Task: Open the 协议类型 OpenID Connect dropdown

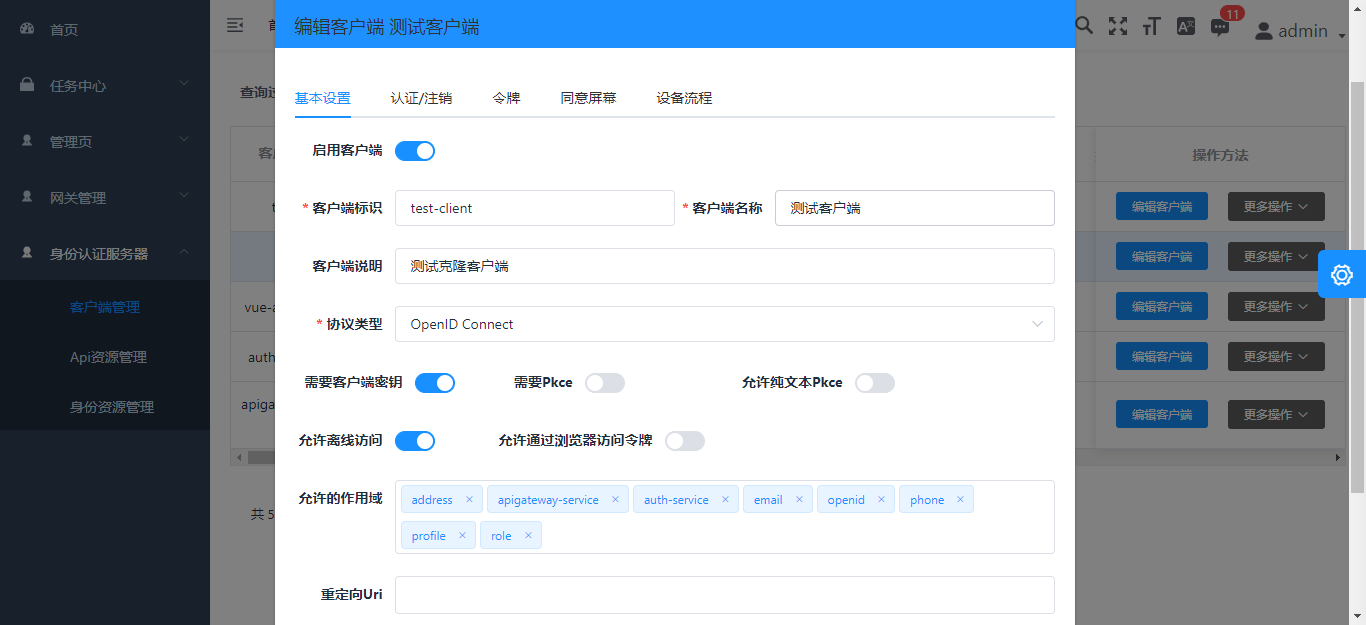Action: [x=724, y=324]
